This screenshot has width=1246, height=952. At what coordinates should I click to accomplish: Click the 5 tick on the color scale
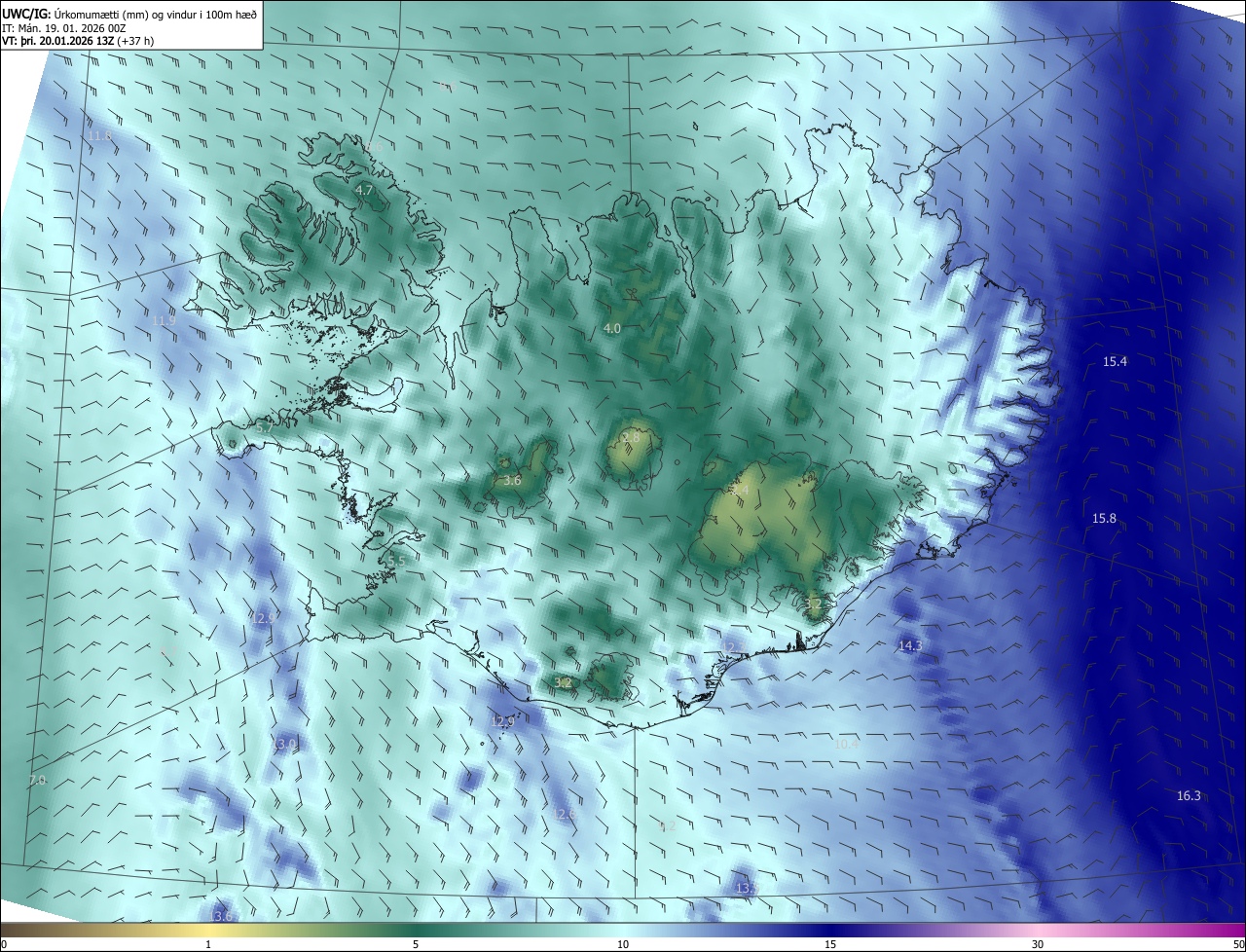[416, 945]
